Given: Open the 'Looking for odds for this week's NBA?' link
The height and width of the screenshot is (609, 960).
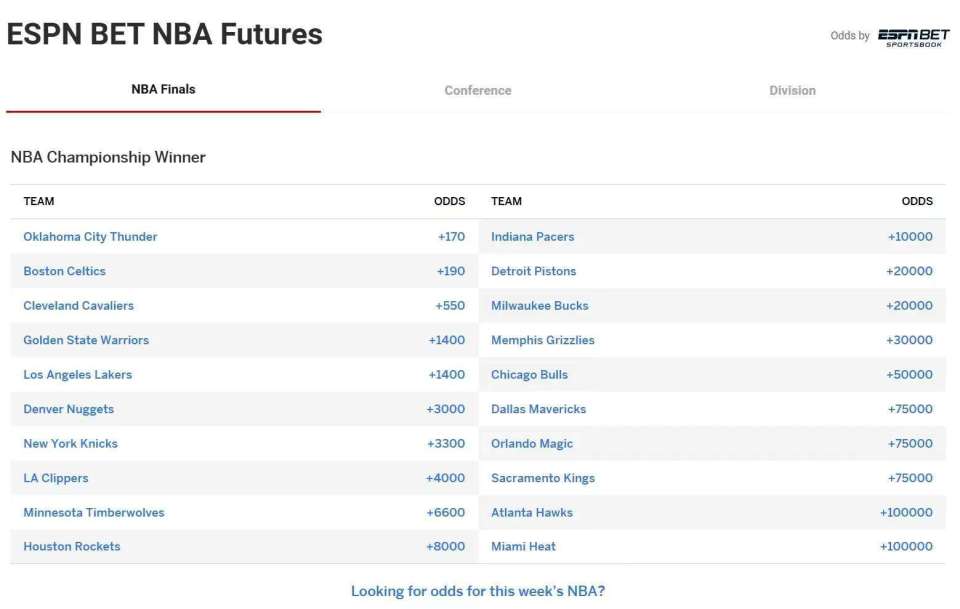Looking at the screenshot, I should point(477,591).
